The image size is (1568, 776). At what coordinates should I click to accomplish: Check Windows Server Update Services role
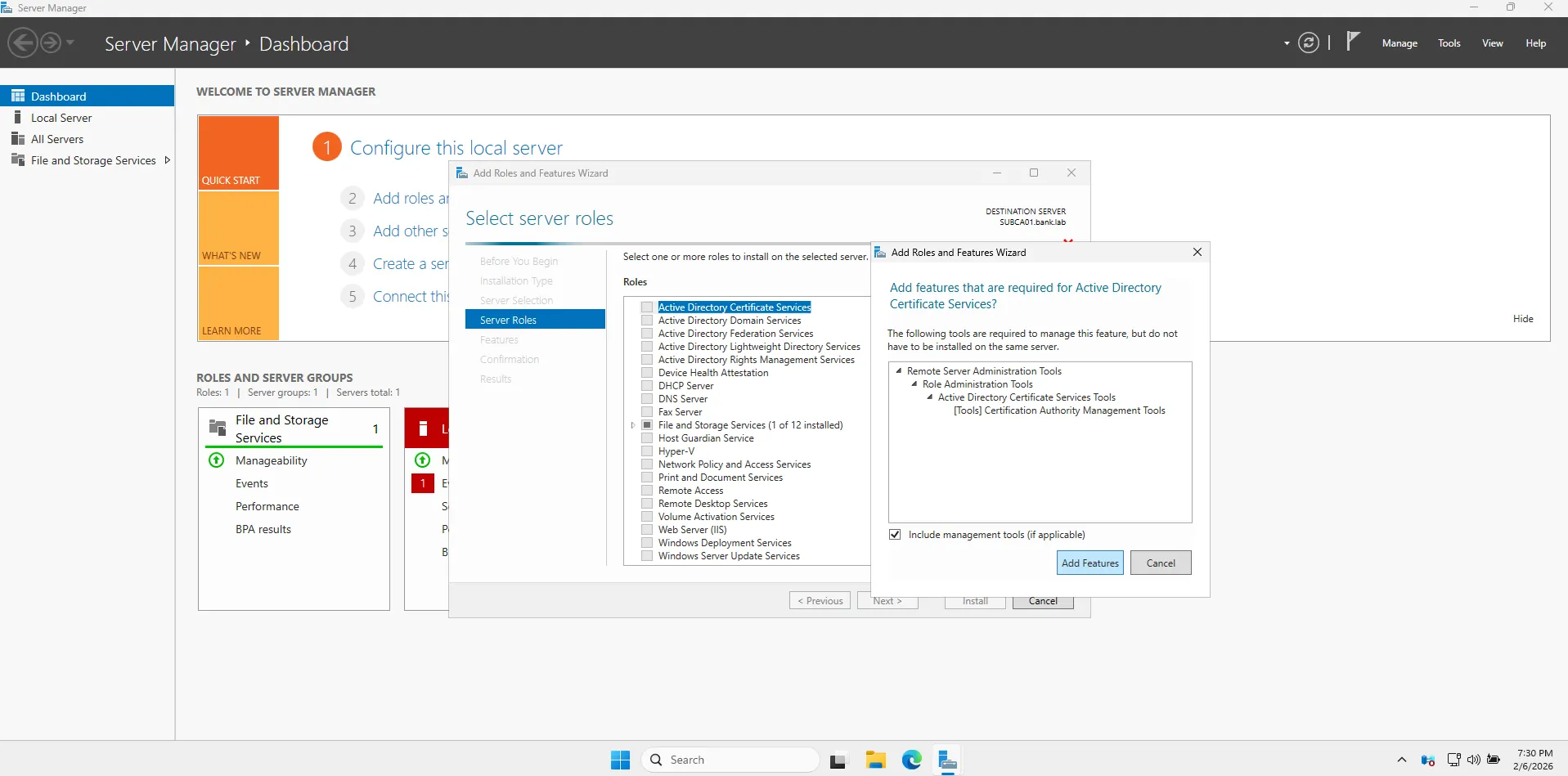(x=647, y=556)
